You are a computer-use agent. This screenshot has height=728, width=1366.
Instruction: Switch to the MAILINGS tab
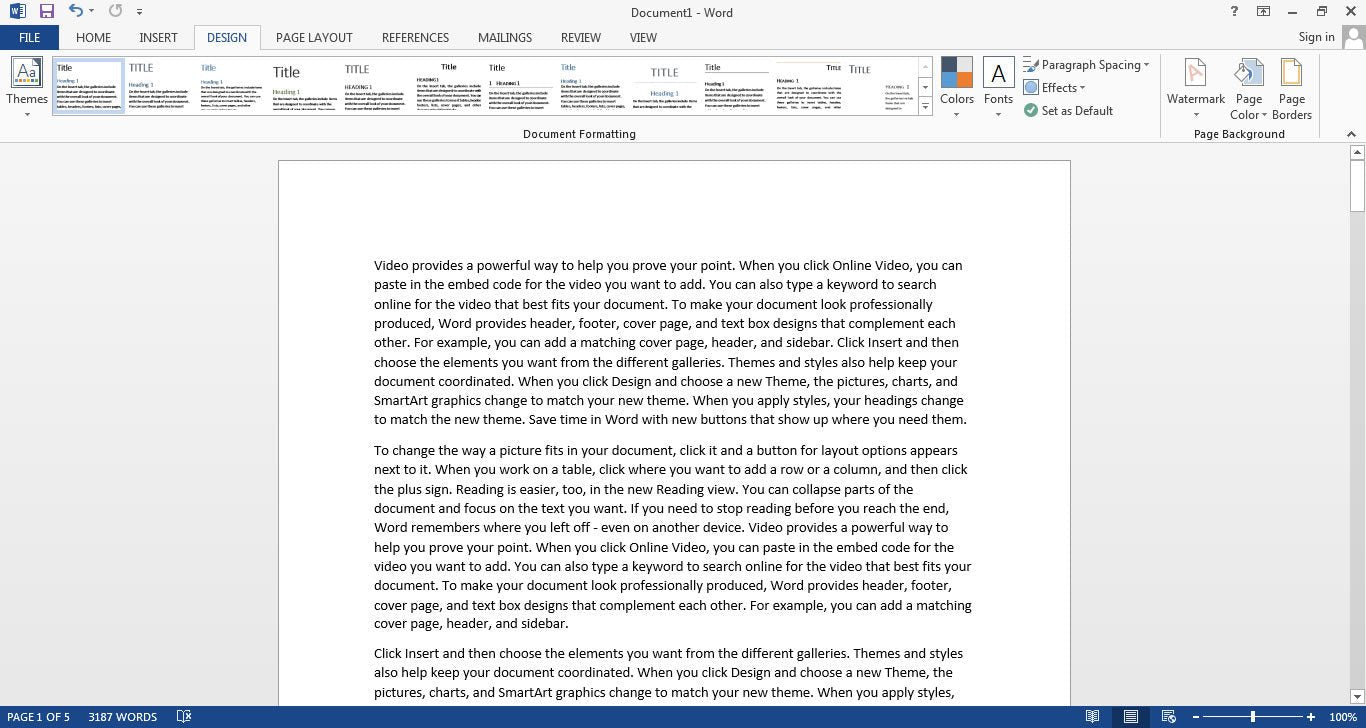504,37
